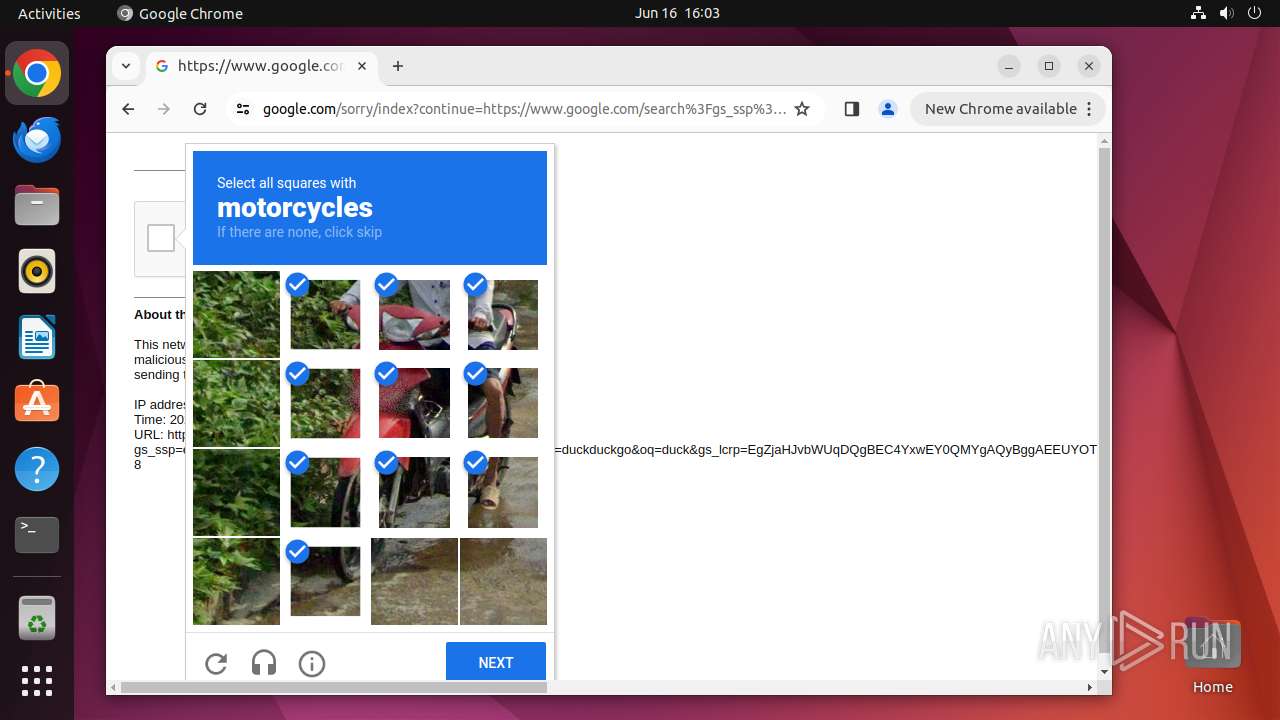Open the Google Chrome app menu in the top bar
1280x720 pixels.
coord(180,13)
